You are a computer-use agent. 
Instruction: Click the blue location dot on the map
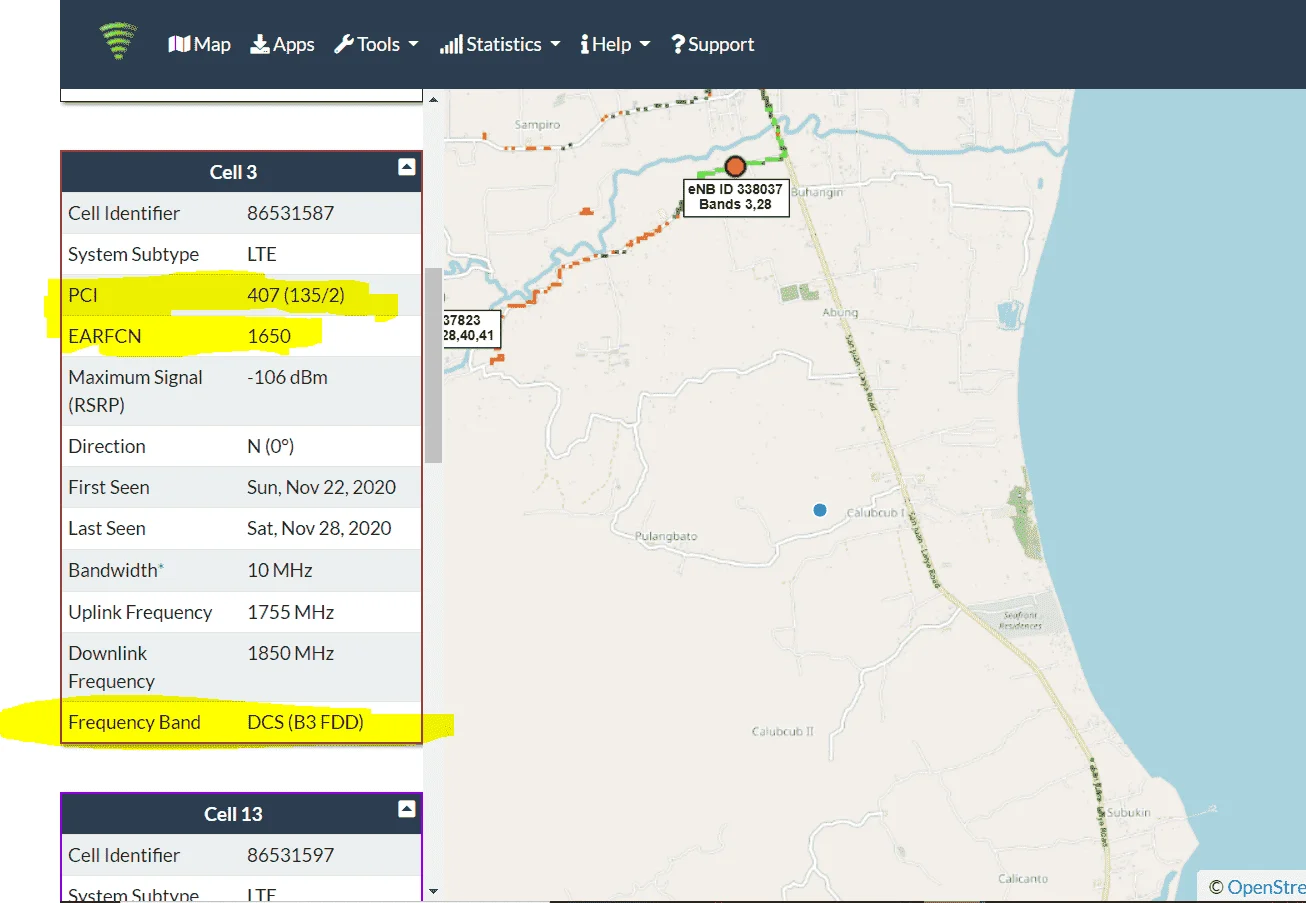click(820, 510)
